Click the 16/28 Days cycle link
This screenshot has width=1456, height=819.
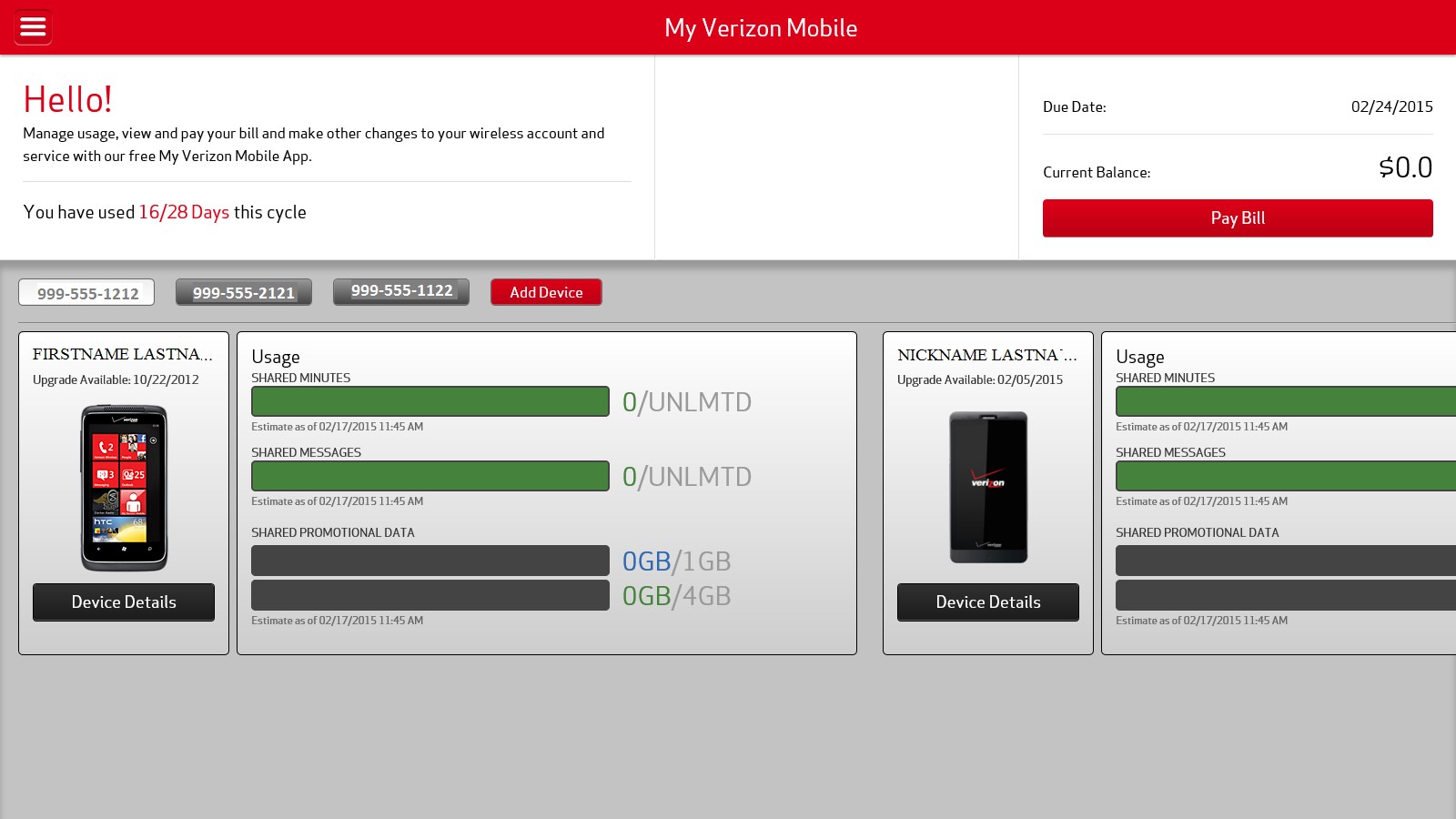[182, 212]
